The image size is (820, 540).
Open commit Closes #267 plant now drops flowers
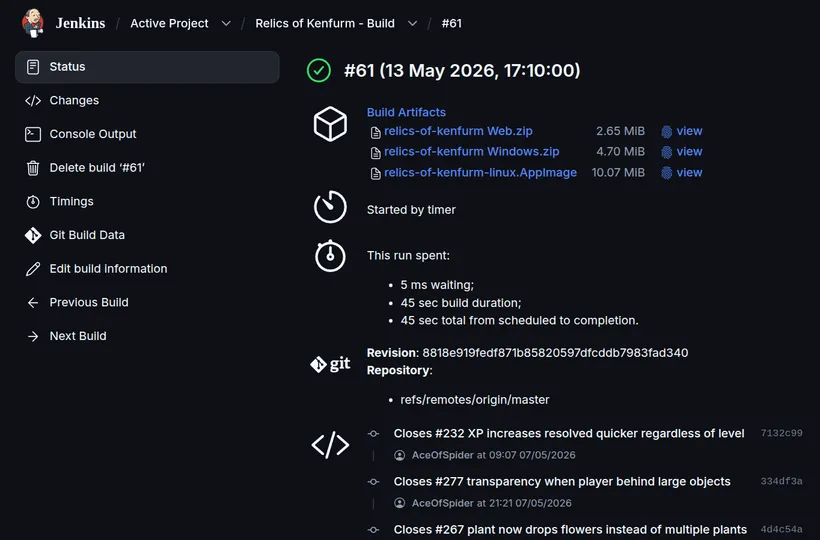tap(570, 530)
